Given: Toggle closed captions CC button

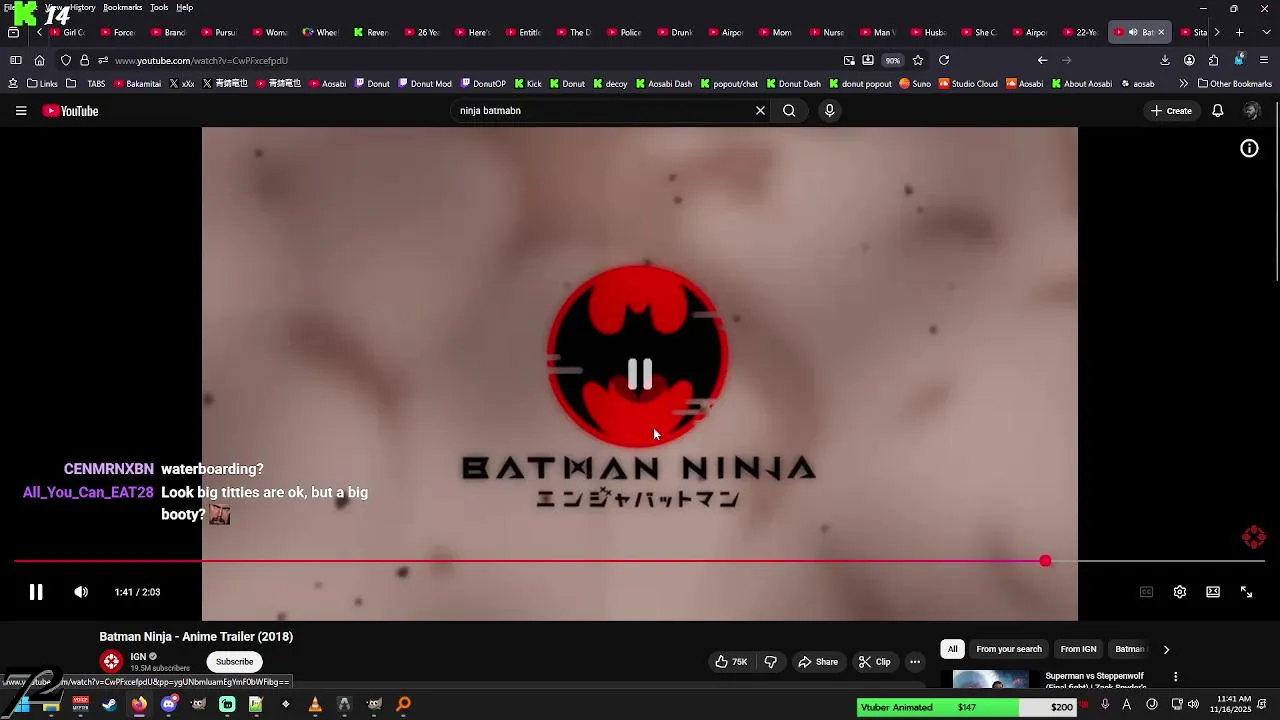Looking at the screenshot, I should click(x=1147, y=592).
